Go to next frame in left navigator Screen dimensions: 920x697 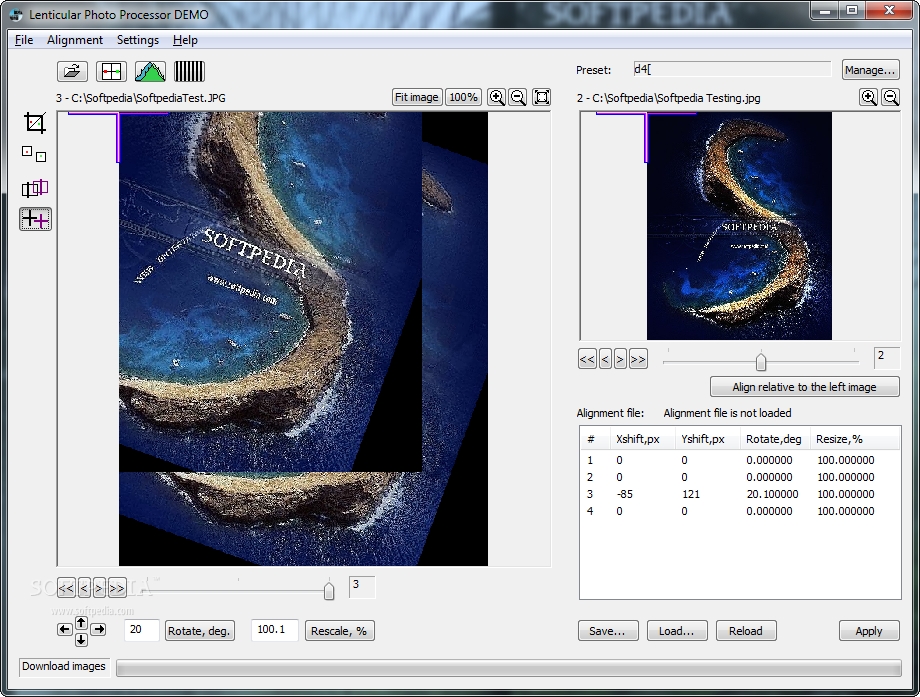(x=99, y=587)
